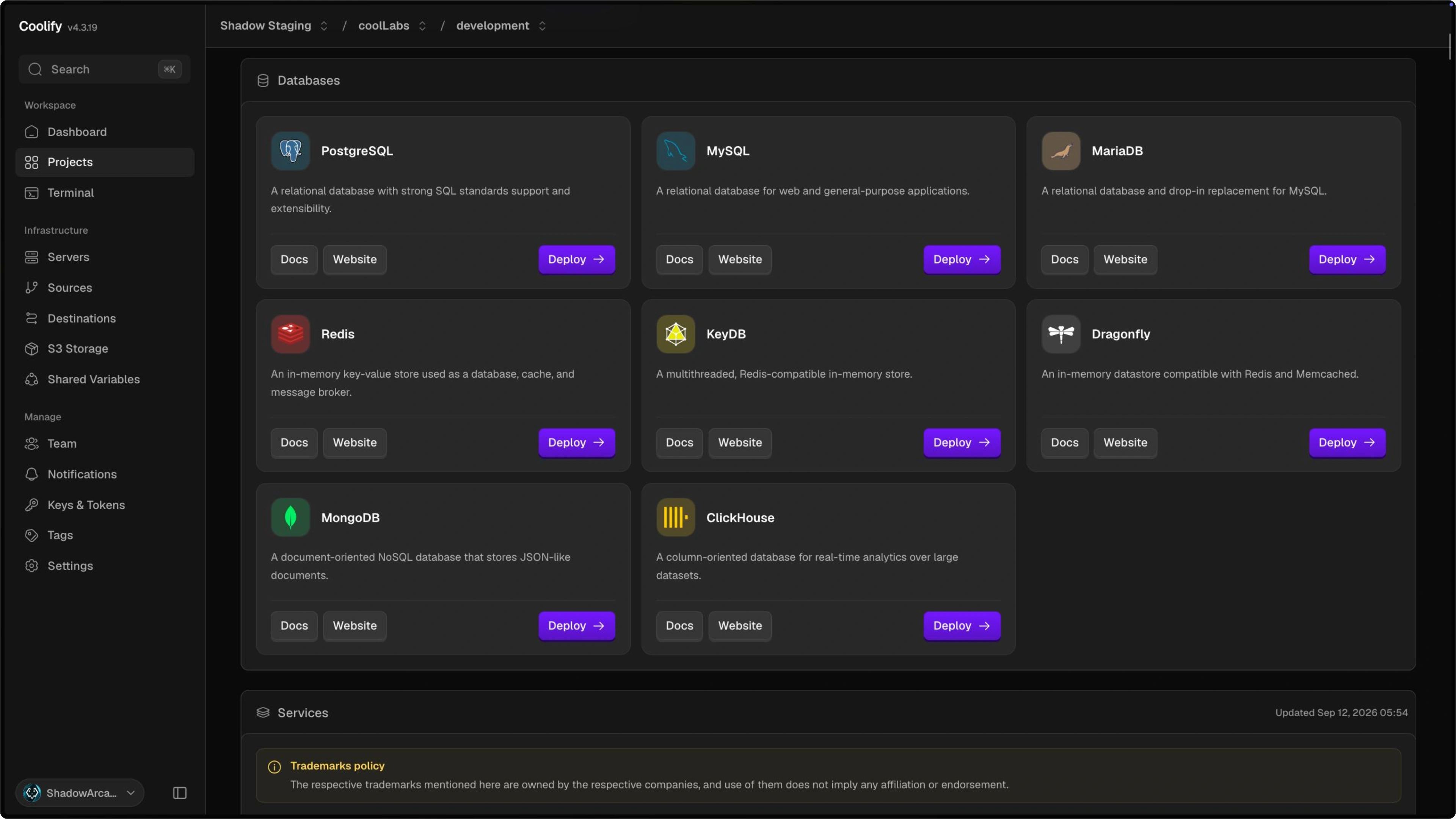The height and width of the screenshot is (819, 1456).
Task: Deploy ClickHouse database
Action: point(962,626)
